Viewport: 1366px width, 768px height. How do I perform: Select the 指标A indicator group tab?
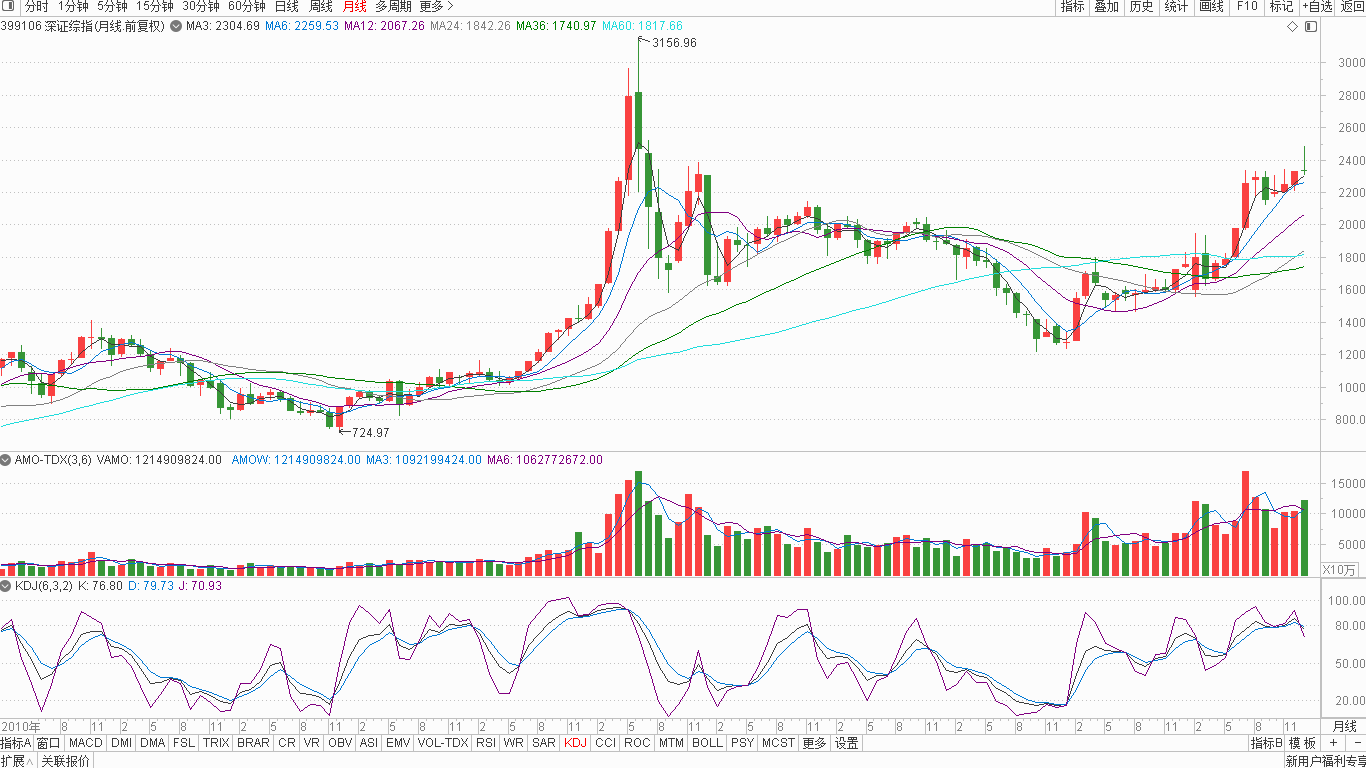[16, 743]
